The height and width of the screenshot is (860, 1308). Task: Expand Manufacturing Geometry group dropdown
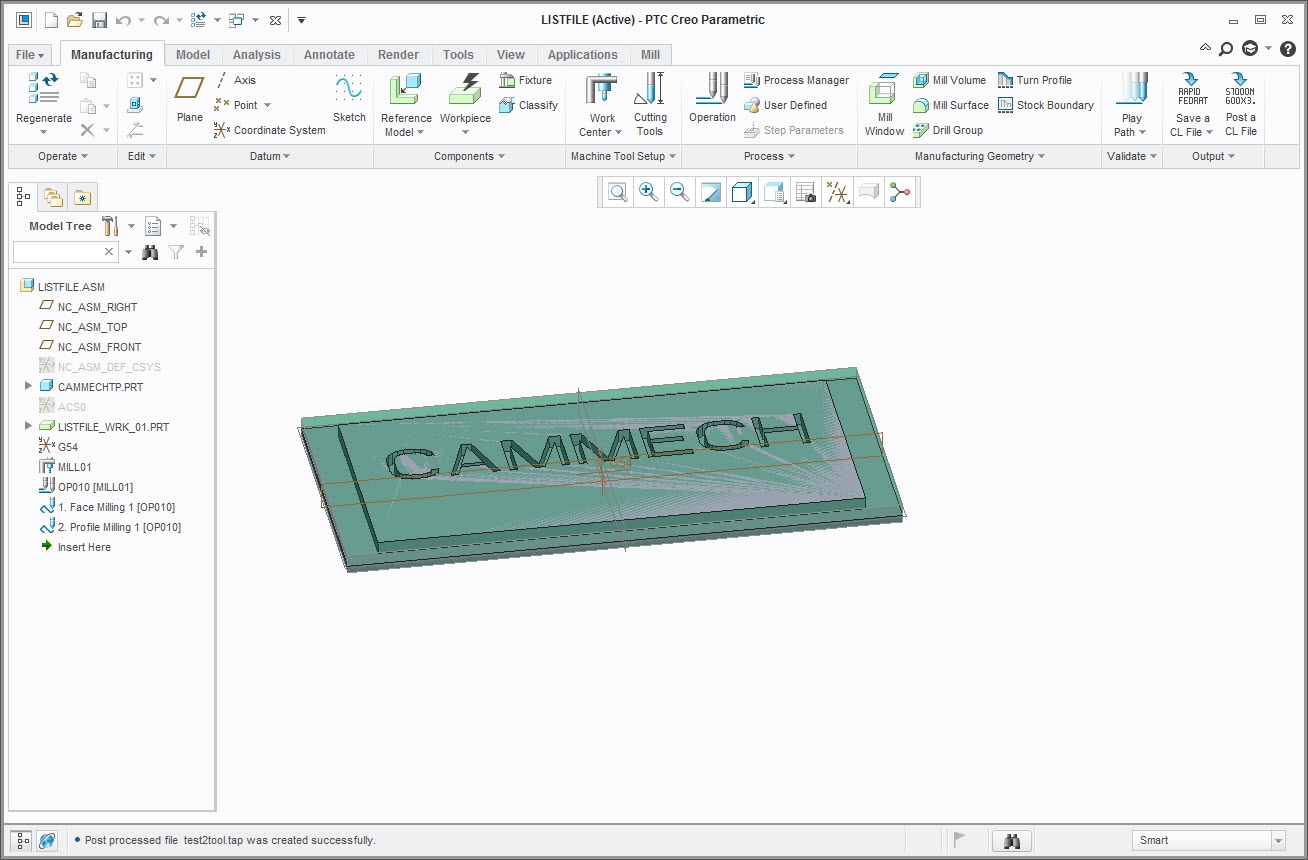(x=979, y=156)
